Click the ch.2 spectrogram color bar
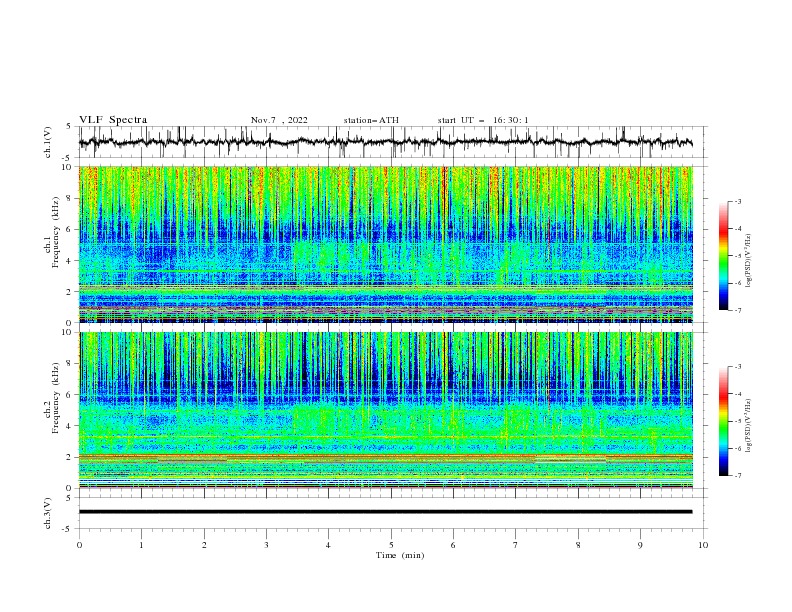Image resolution: width=792 pixels, height=612 pixels. coord(724,421)
